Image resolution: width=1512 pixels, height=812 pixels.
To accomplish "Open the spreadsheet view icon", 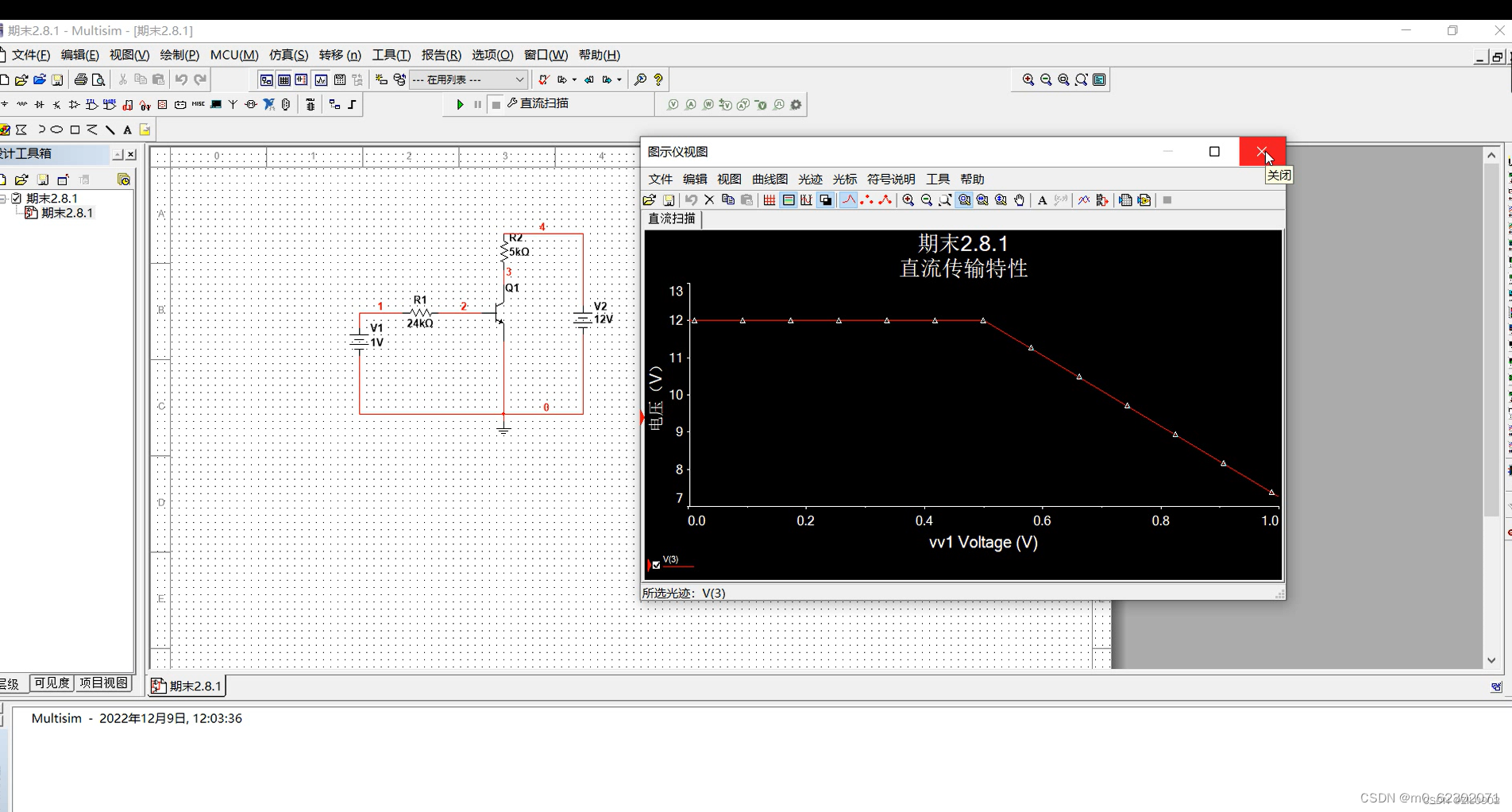I will click(x=284, y=79).
